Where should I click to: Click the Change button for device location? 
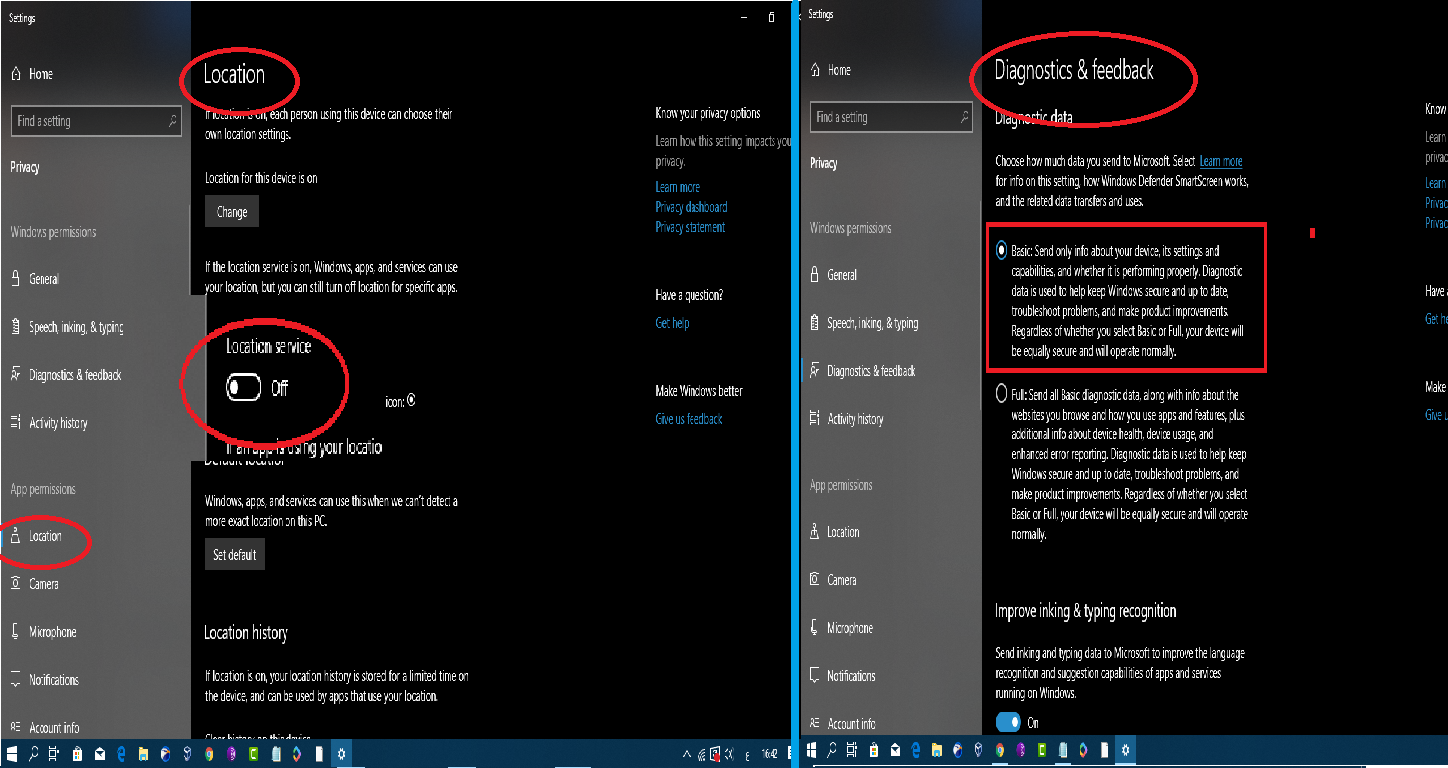[232, 212]
